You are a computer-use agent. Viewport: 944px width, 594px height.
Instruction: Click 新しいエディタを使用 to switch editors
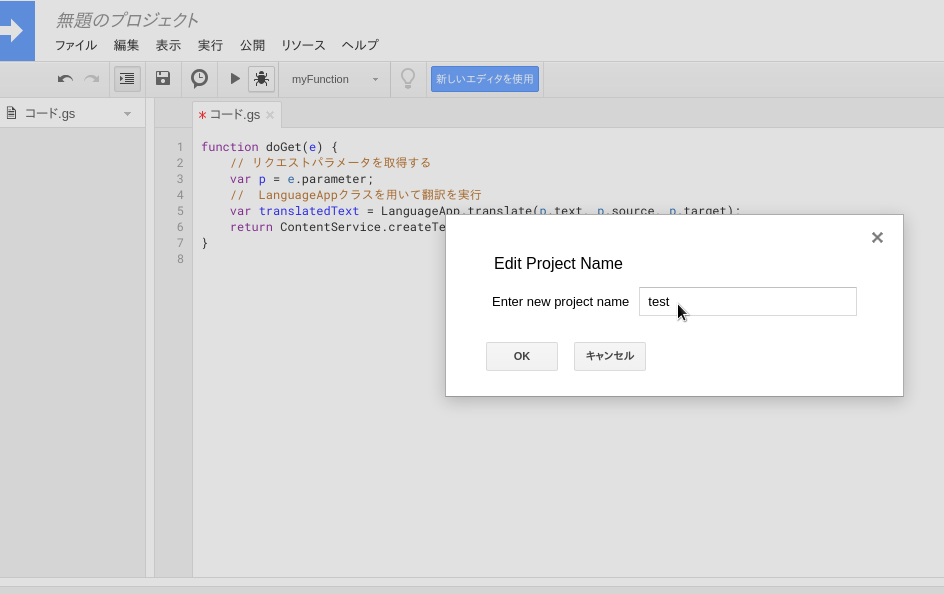485,78
